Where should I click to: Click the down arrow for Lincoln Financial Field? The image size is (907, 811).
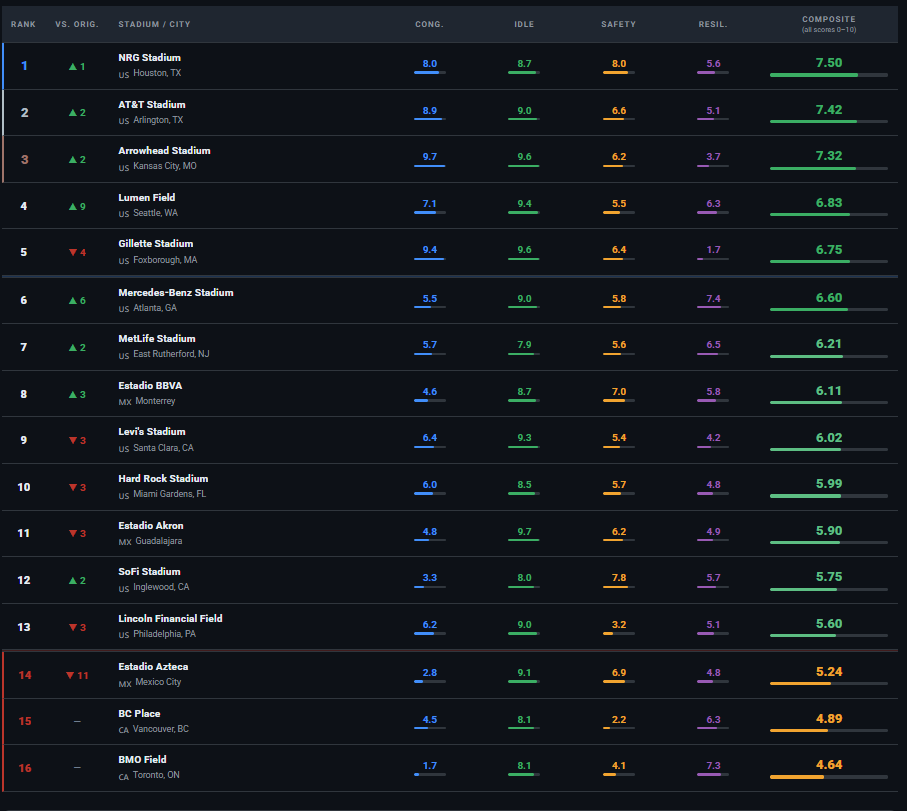tap(73, 627)
